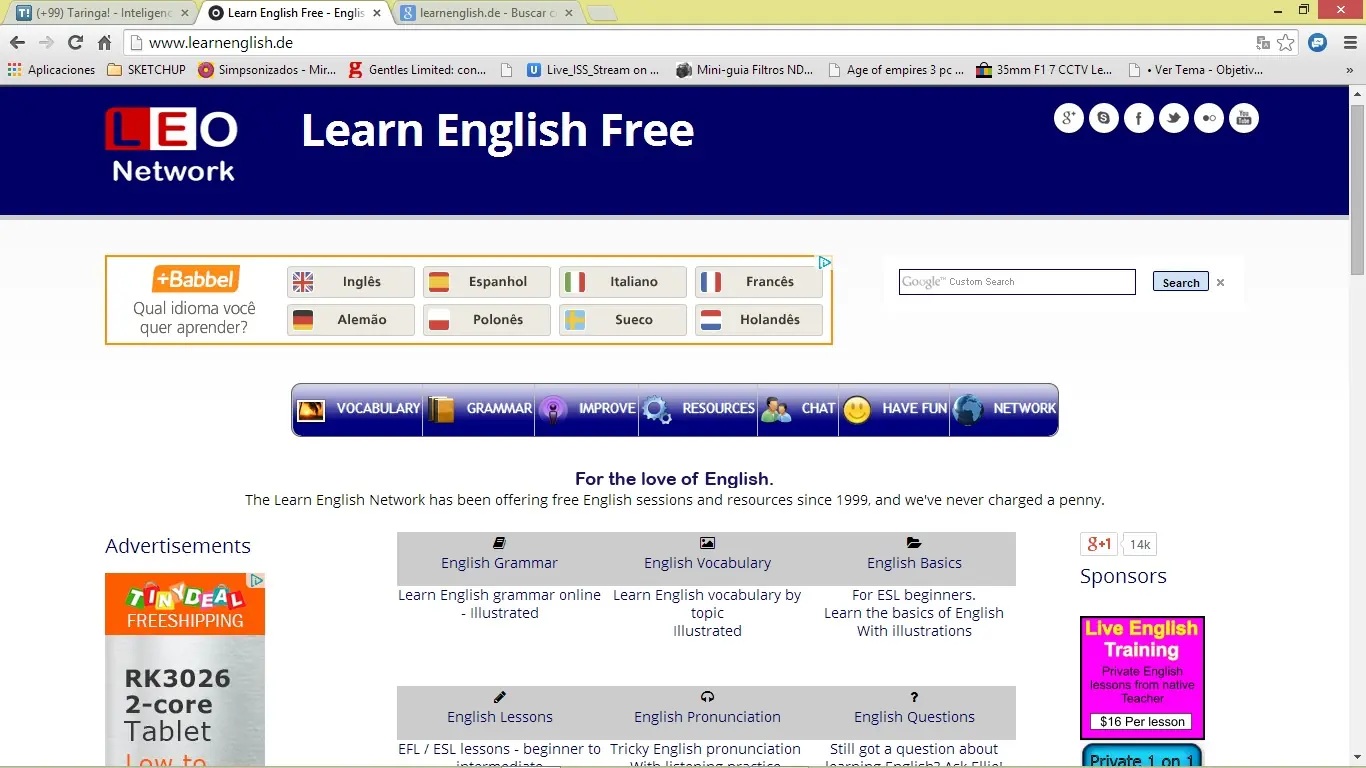Viewport: 1366px width, 768px height.
Task: Reload the page with the refresh icon
Action: [x=75, y=43]
